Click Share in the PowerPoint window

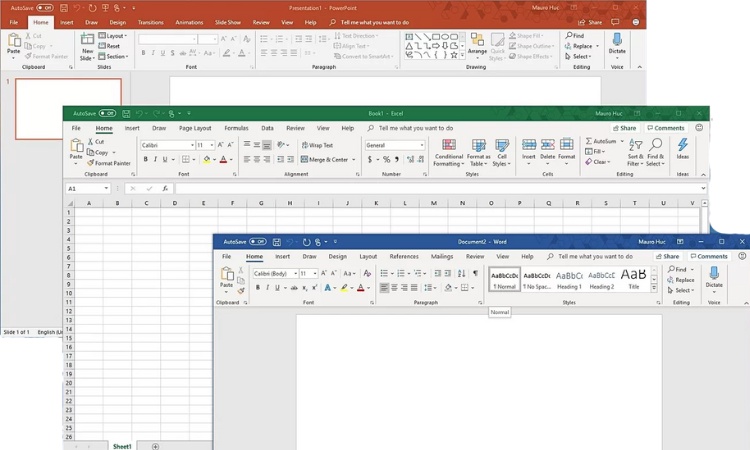(x=590, y=22)
